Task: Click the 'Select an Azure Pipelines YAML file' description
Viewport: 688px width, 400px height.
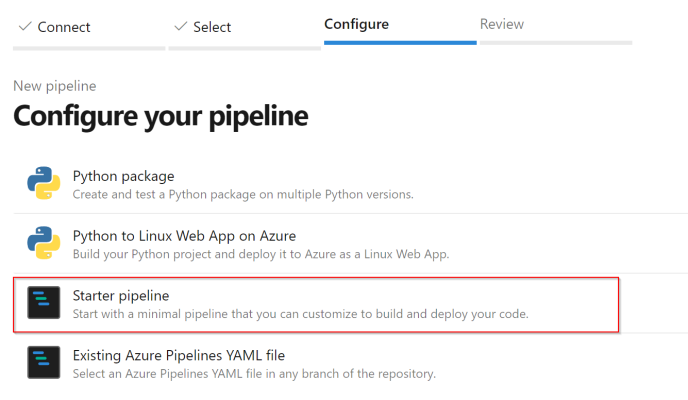Action: tap(254, 374)
